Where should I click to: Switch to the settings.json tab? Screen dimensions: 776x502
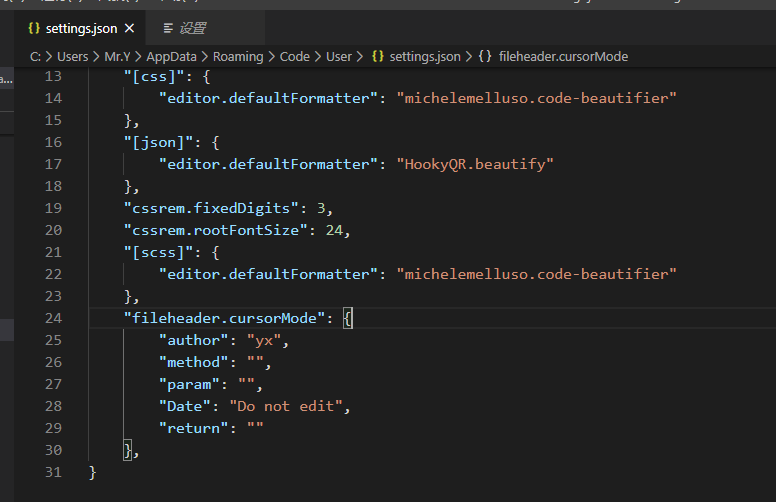point(82,29)
